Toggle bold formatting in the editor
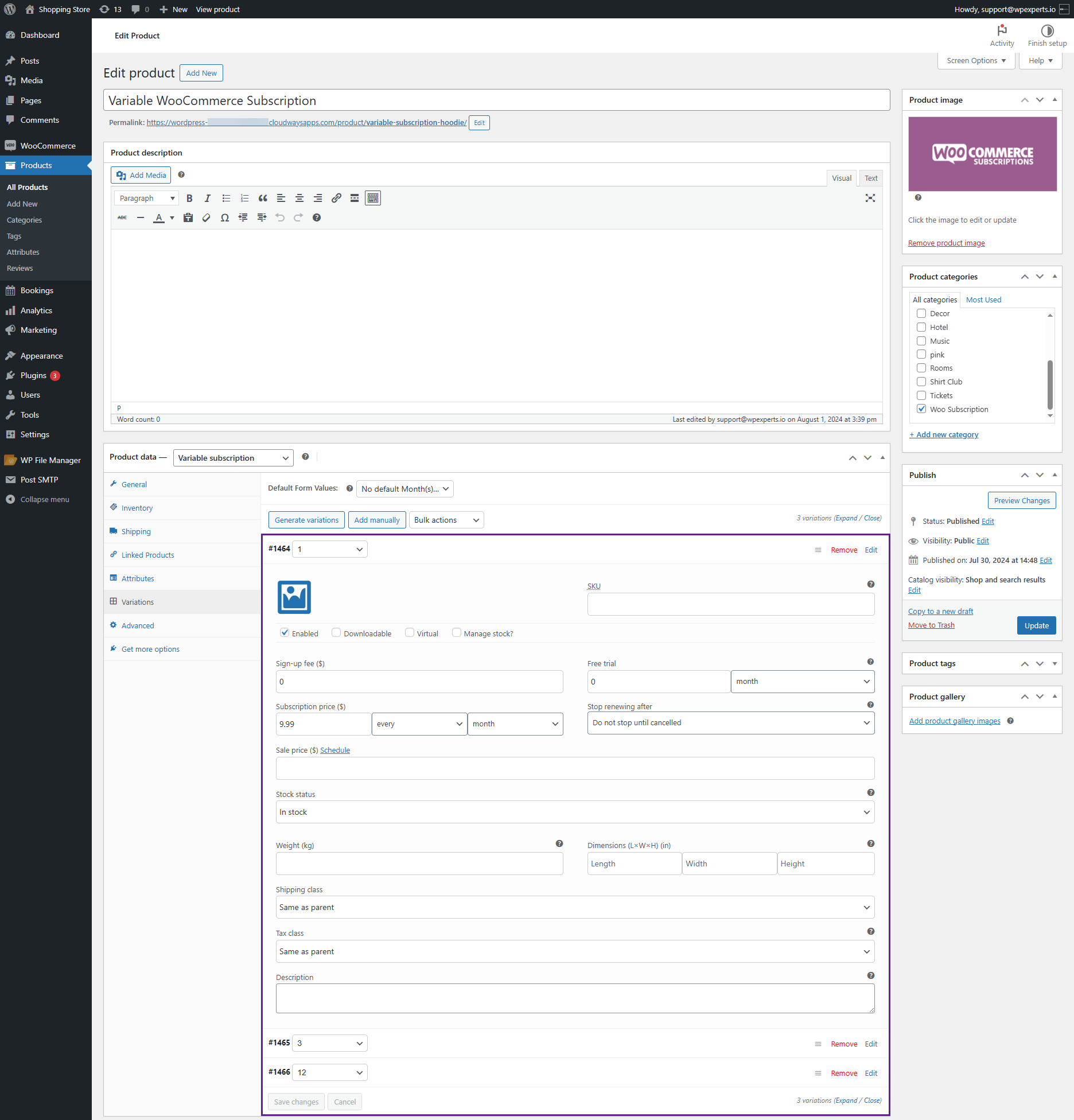The image size is (1074, 1120). 189,198
